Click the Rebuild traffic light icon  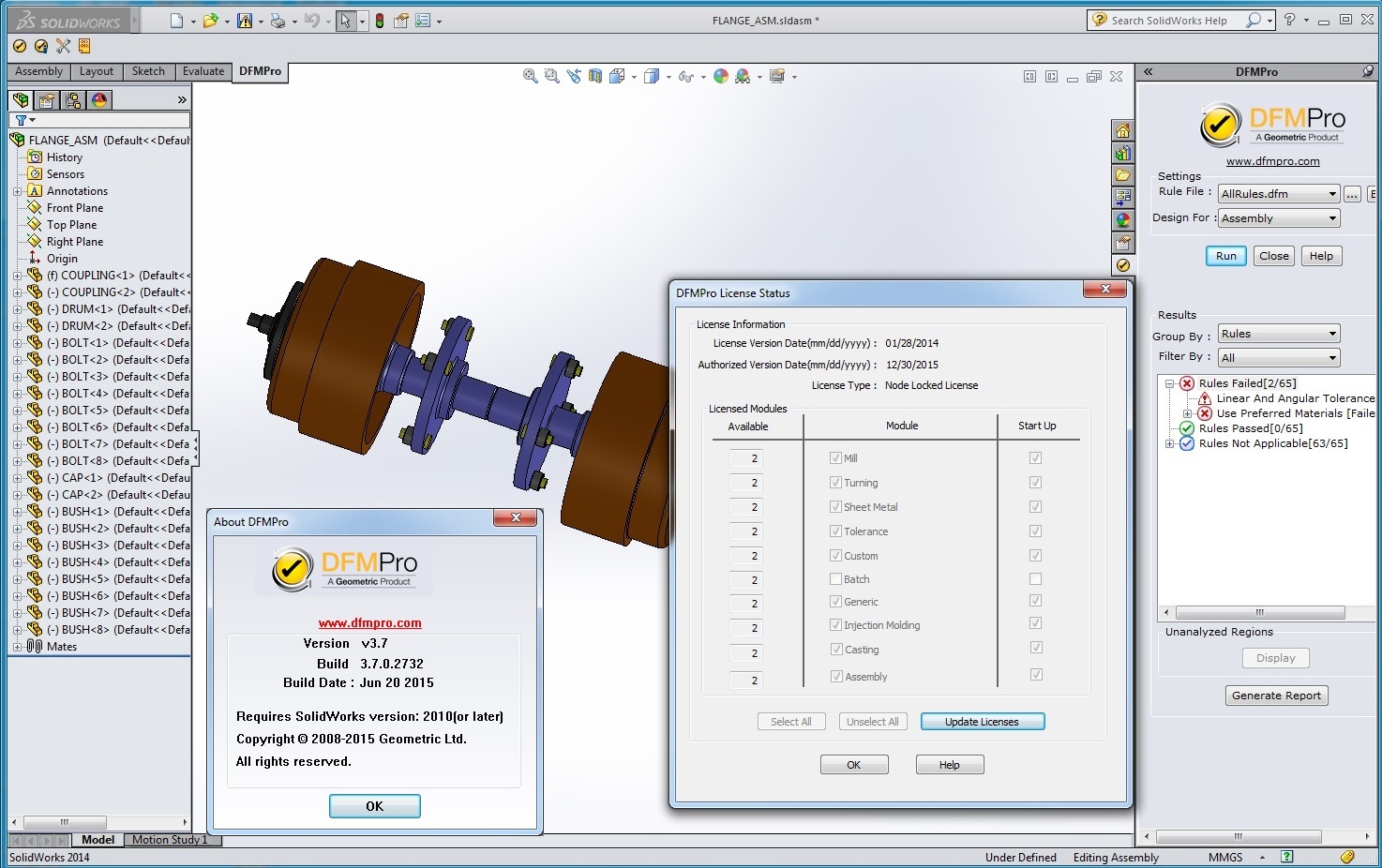[380, 21]
